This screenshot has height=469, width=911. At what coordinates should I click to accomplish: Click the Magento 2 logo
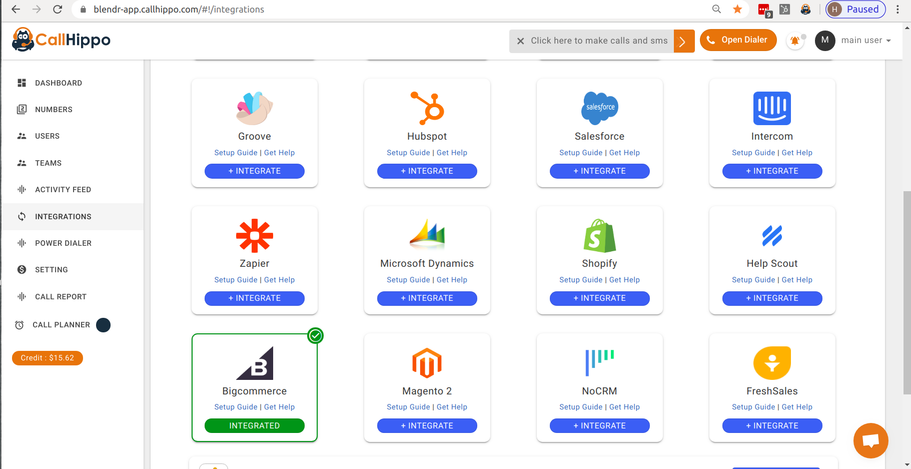click(427, 363)
